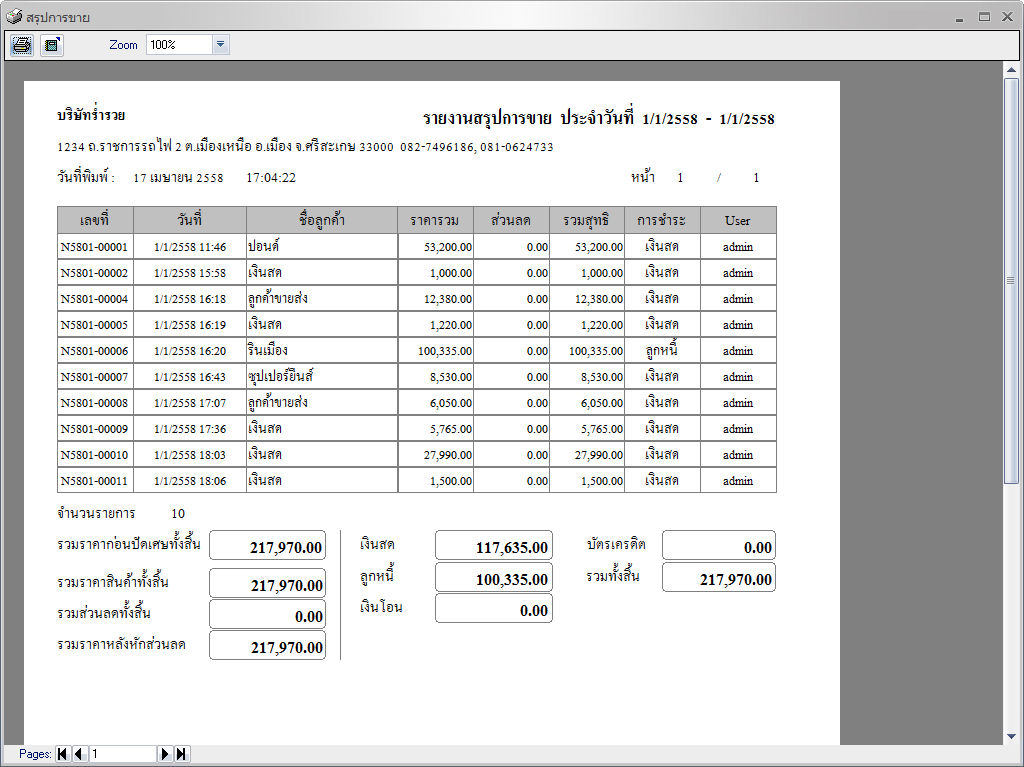The image size is (1024, 767).
Task: Click the ส่วนลด column header
Action: click(x=511, y=220)
